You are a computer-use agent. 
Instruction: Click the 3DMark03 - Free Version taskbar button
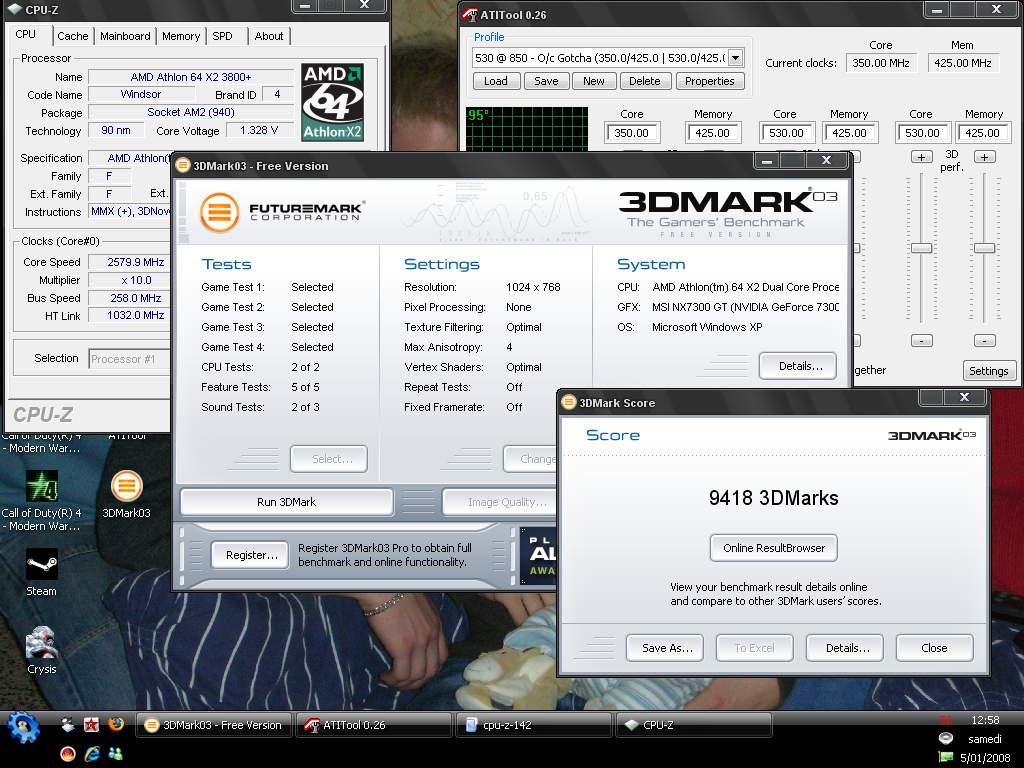click(x=214, y=725)
